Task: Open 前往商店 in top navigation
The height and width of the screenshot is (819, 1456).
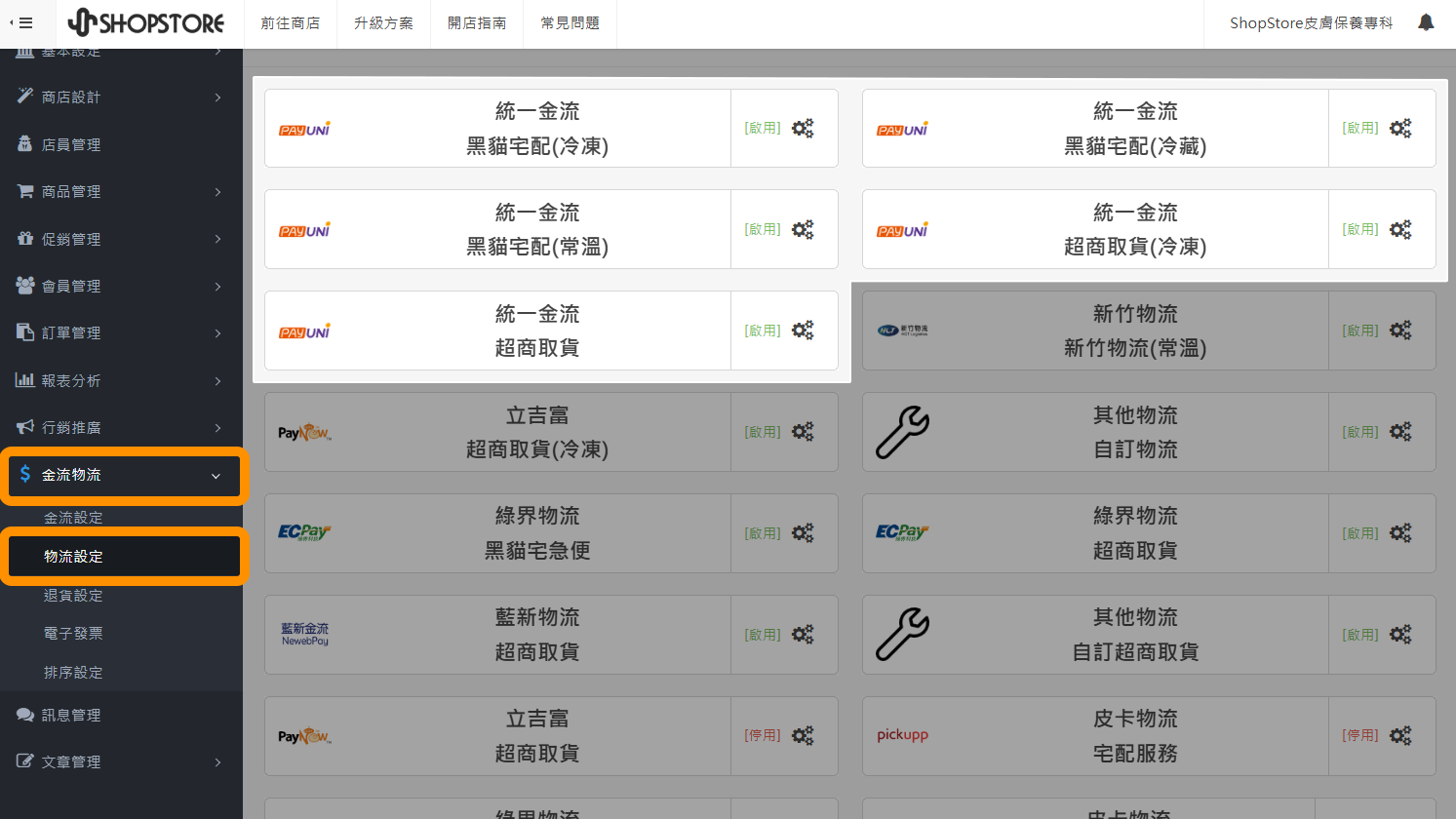Action: click(x=291, y=23)
